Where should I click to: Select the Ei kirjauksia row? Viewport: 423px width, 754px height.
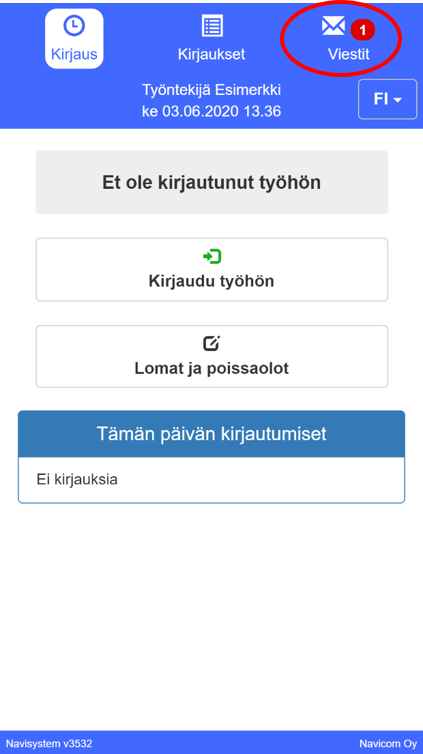click(x=212, y=480)
